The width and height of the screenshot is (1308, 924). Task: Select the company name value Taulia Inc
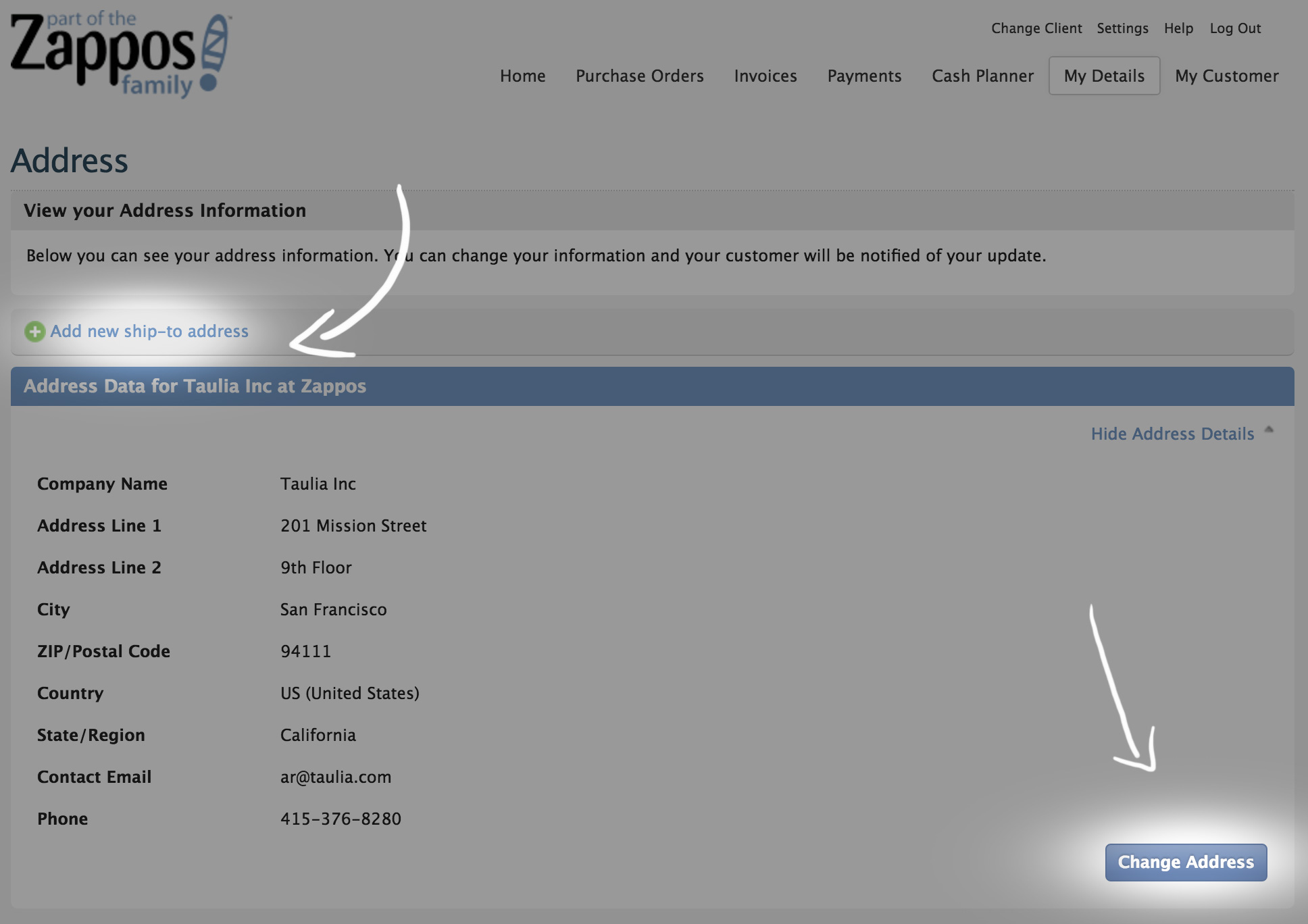click(x=318, y=484)
